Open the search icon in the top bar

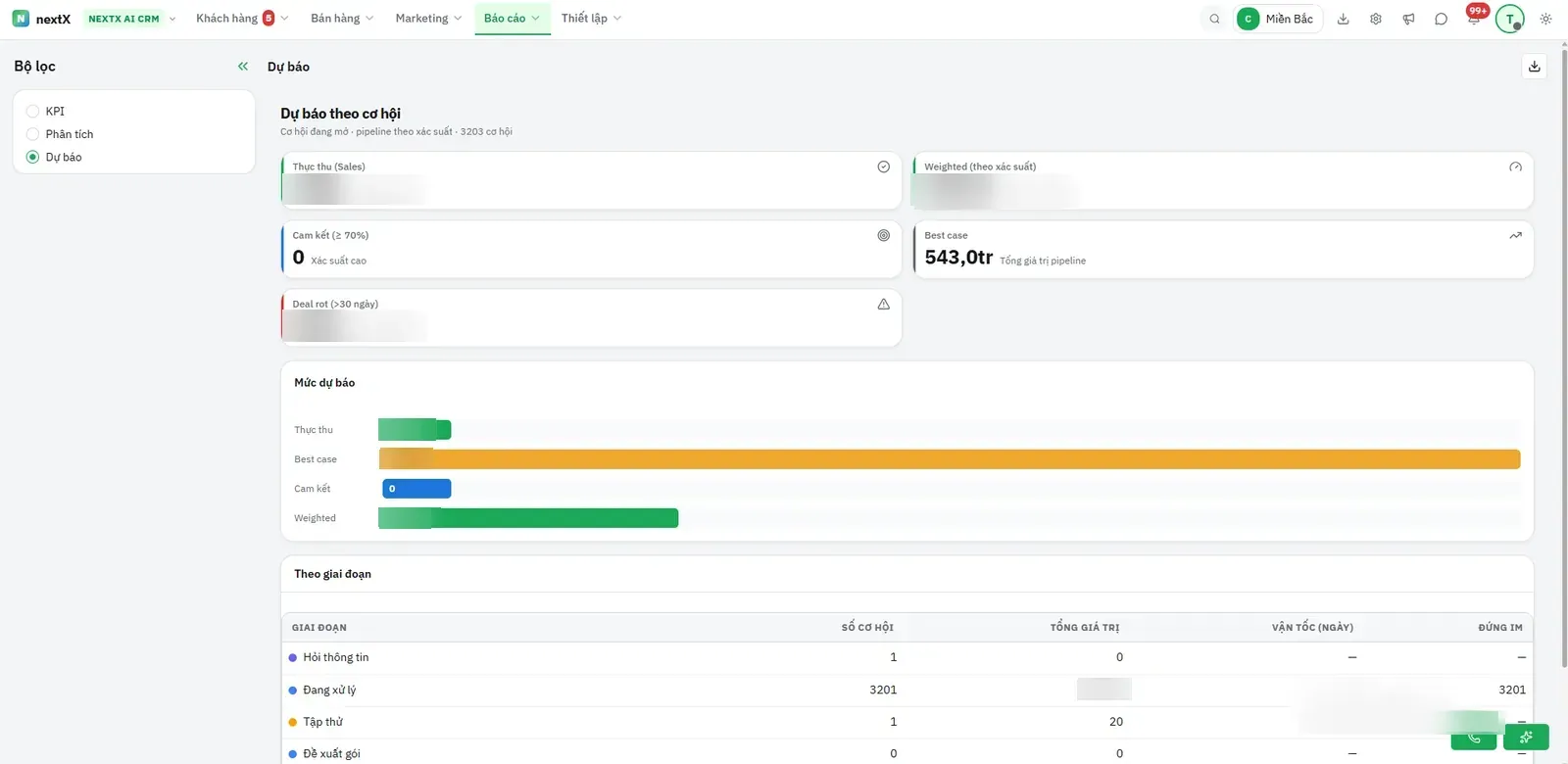pyautogui.click(x=1214, y=19)
